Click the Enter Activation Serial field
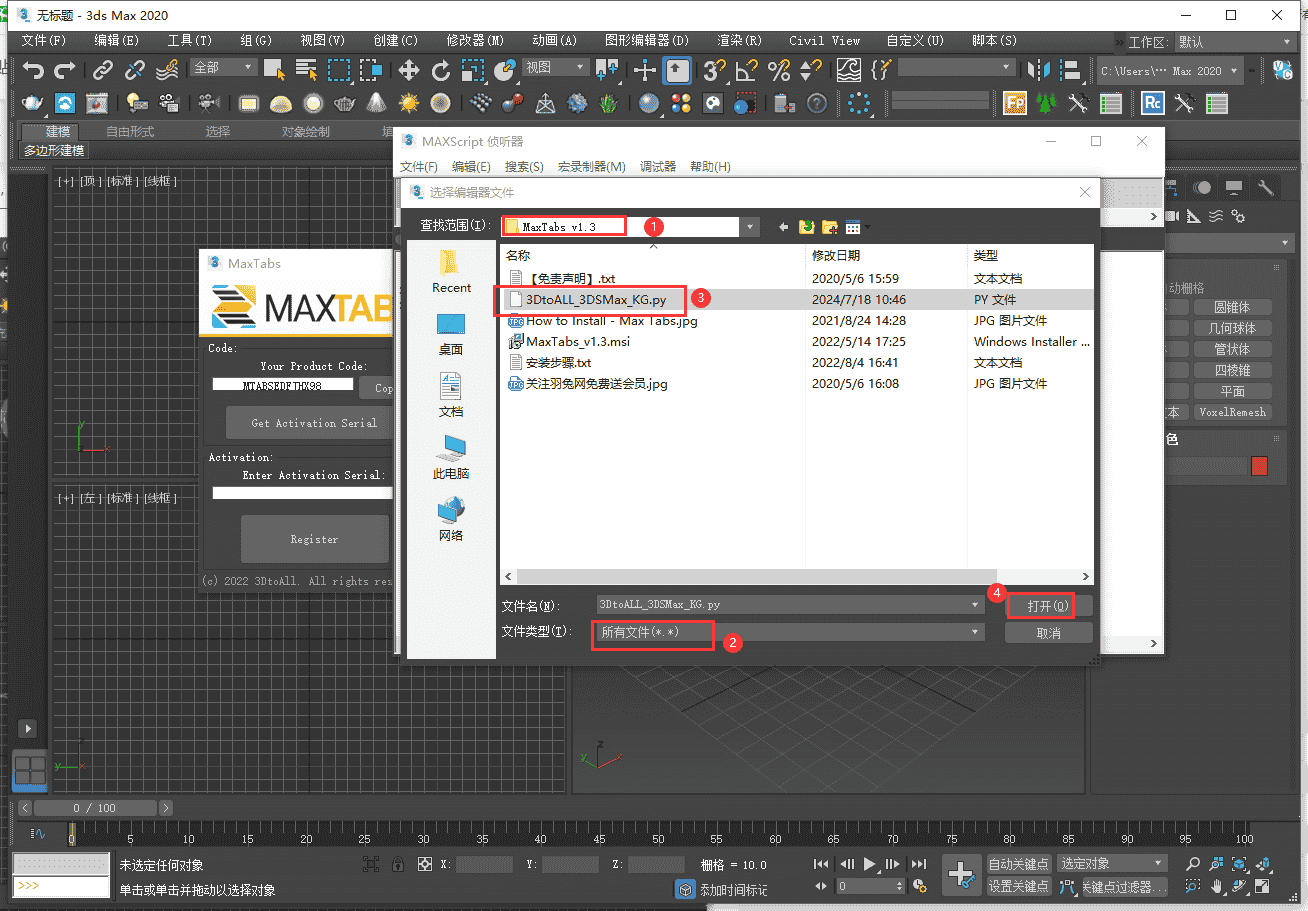 pos(303,493)
